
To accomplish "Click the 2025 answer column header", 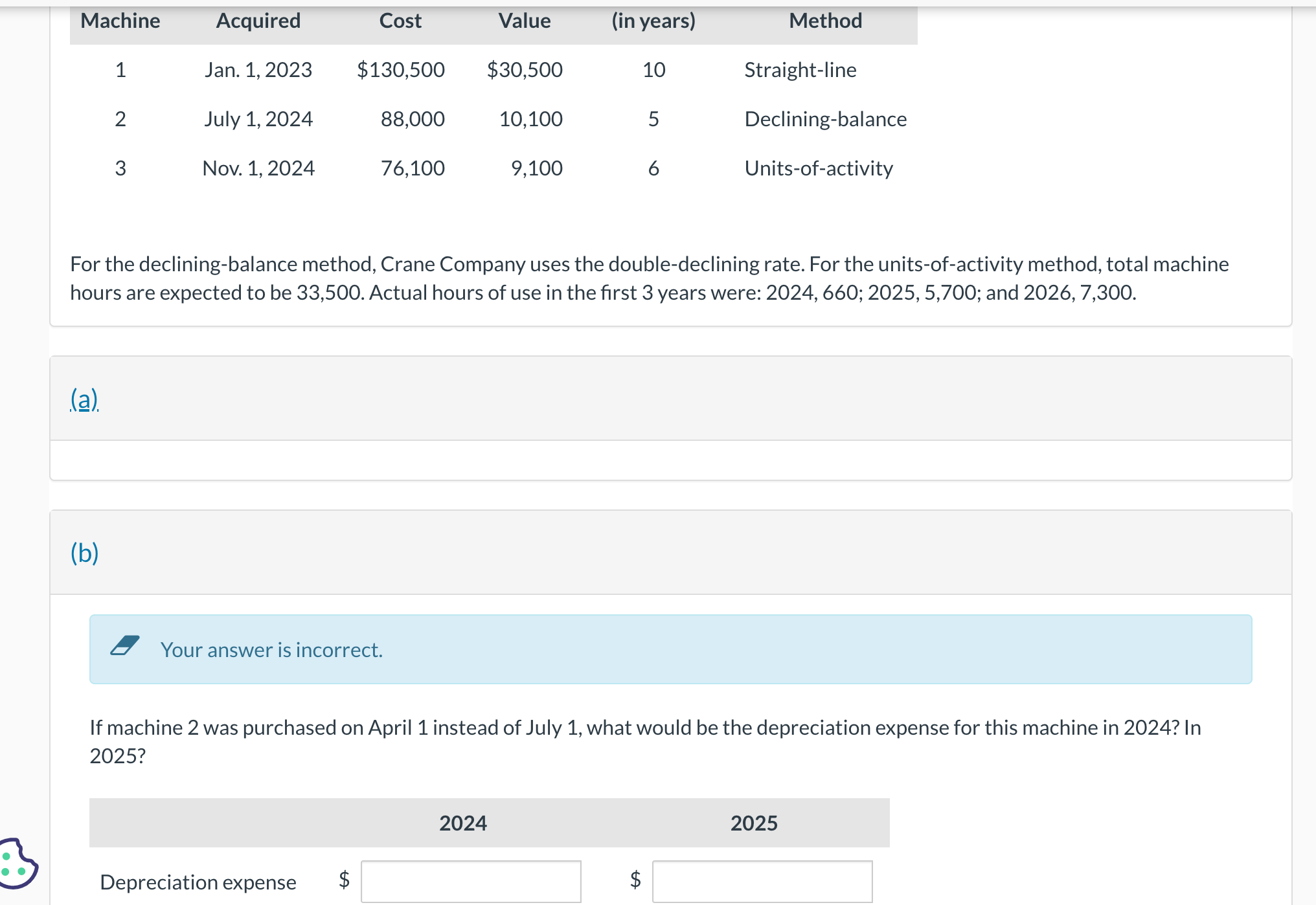I will [753, 823].
